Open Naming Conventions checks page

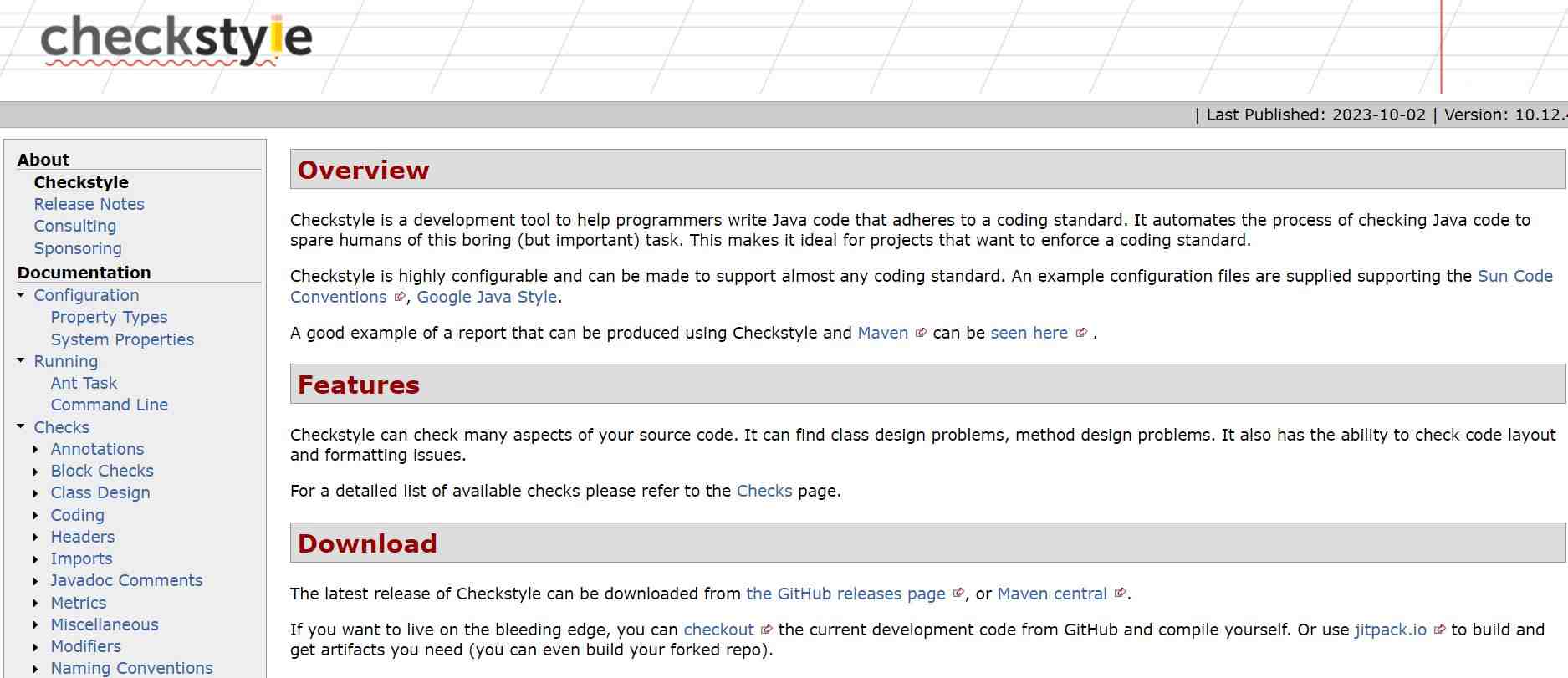point(131,668)
